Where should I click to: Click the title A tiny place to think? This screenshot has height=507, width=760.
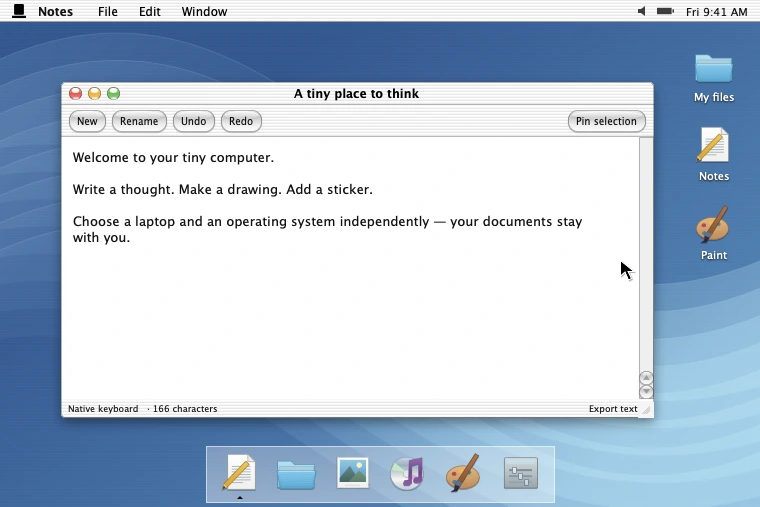click(x=356, y=94)
